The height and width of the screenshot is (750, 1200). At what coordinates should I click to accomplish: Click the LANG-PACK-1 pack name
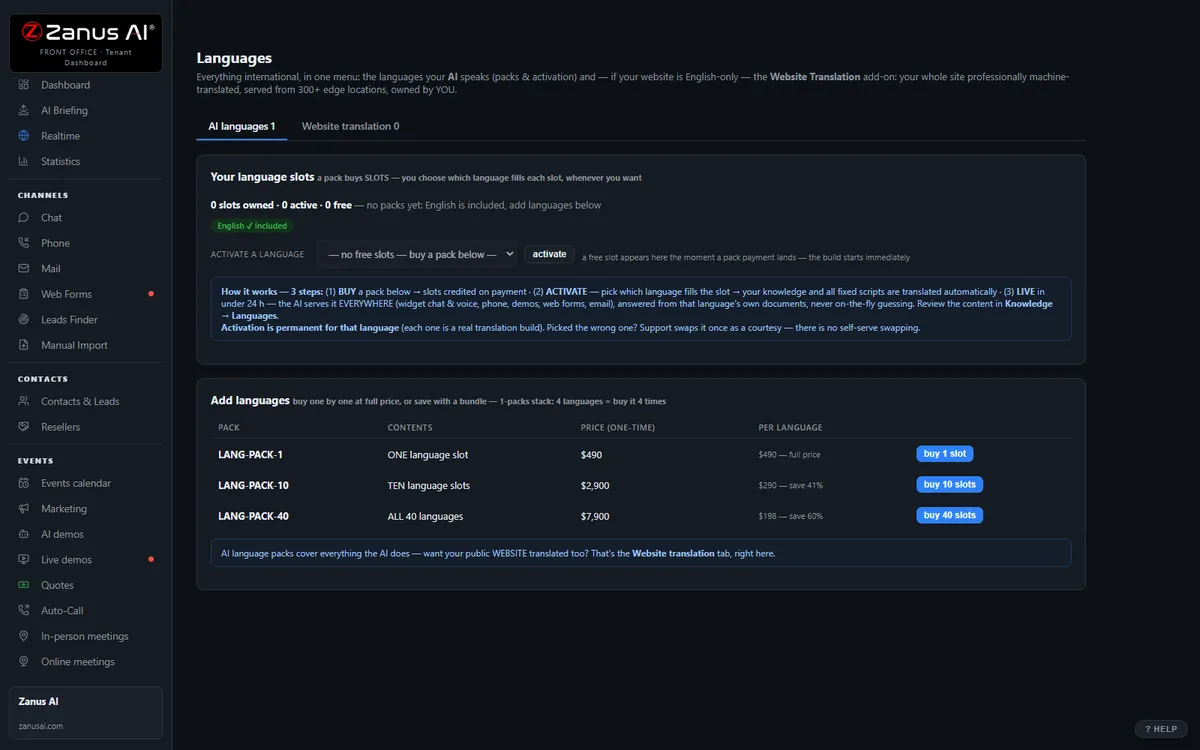pos(250,455)
